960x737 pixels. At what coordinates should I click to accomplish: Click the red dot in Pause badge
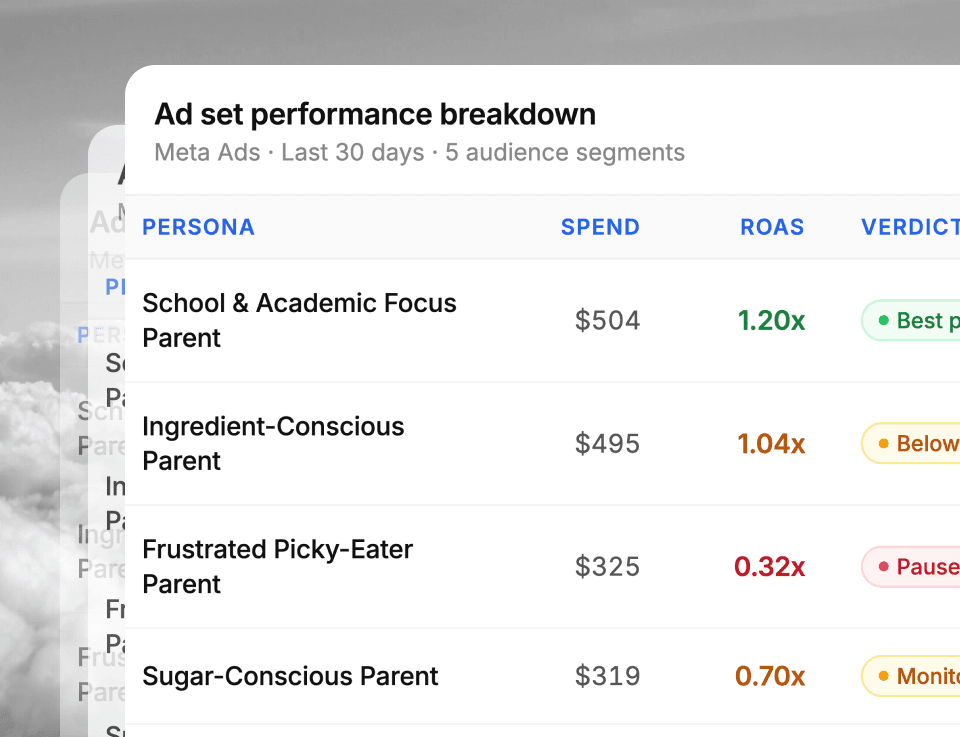click(884, 567)
